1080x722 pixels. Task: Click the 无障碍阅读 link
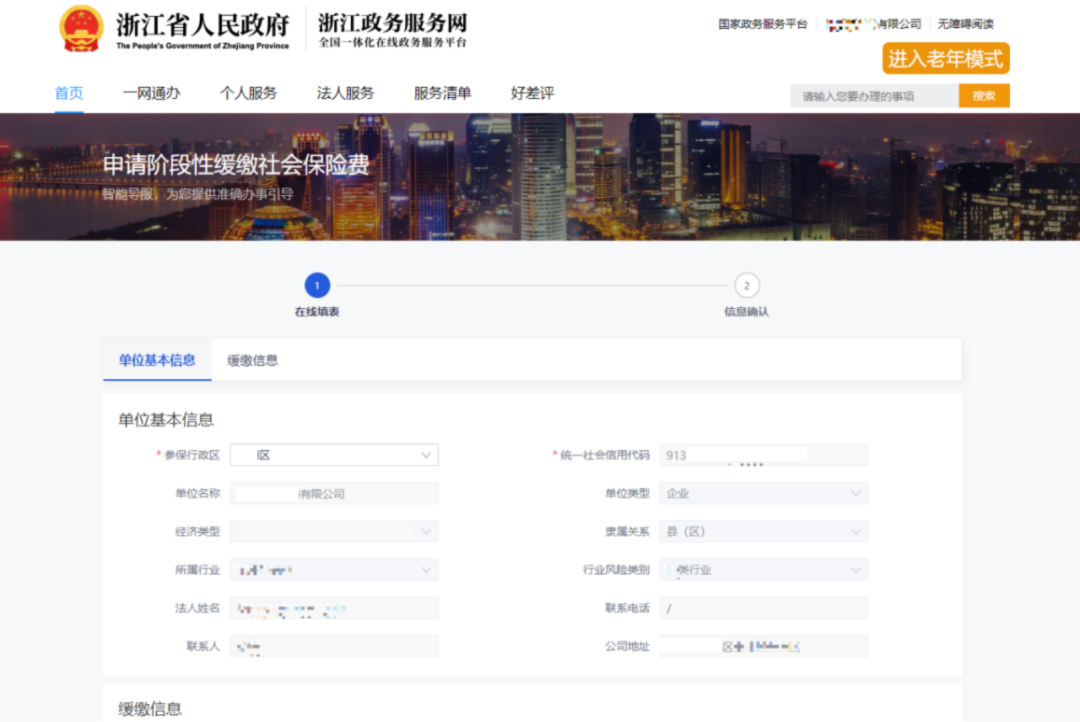[x=966, y=24]
